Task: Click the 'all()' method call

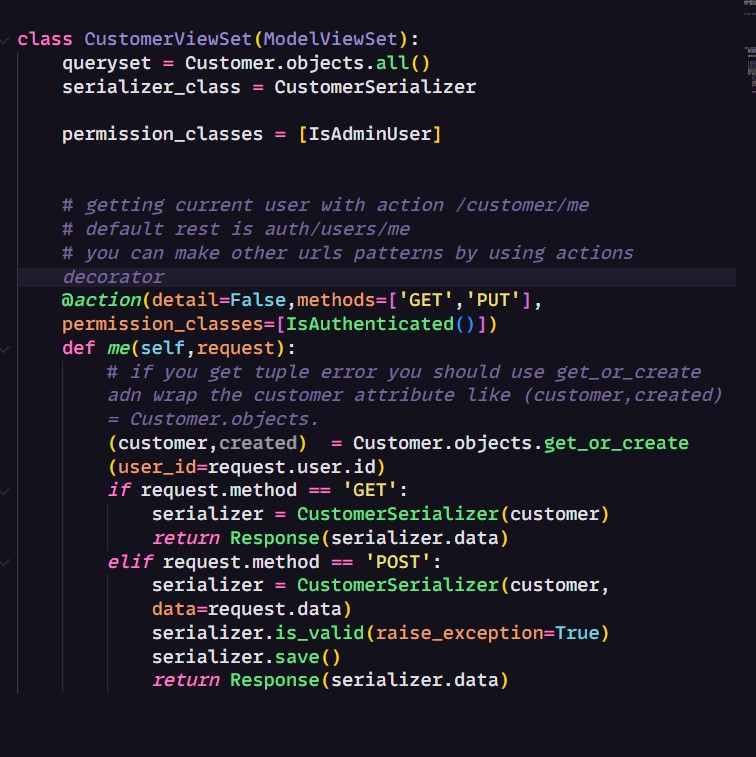Action: pos(403,63)
